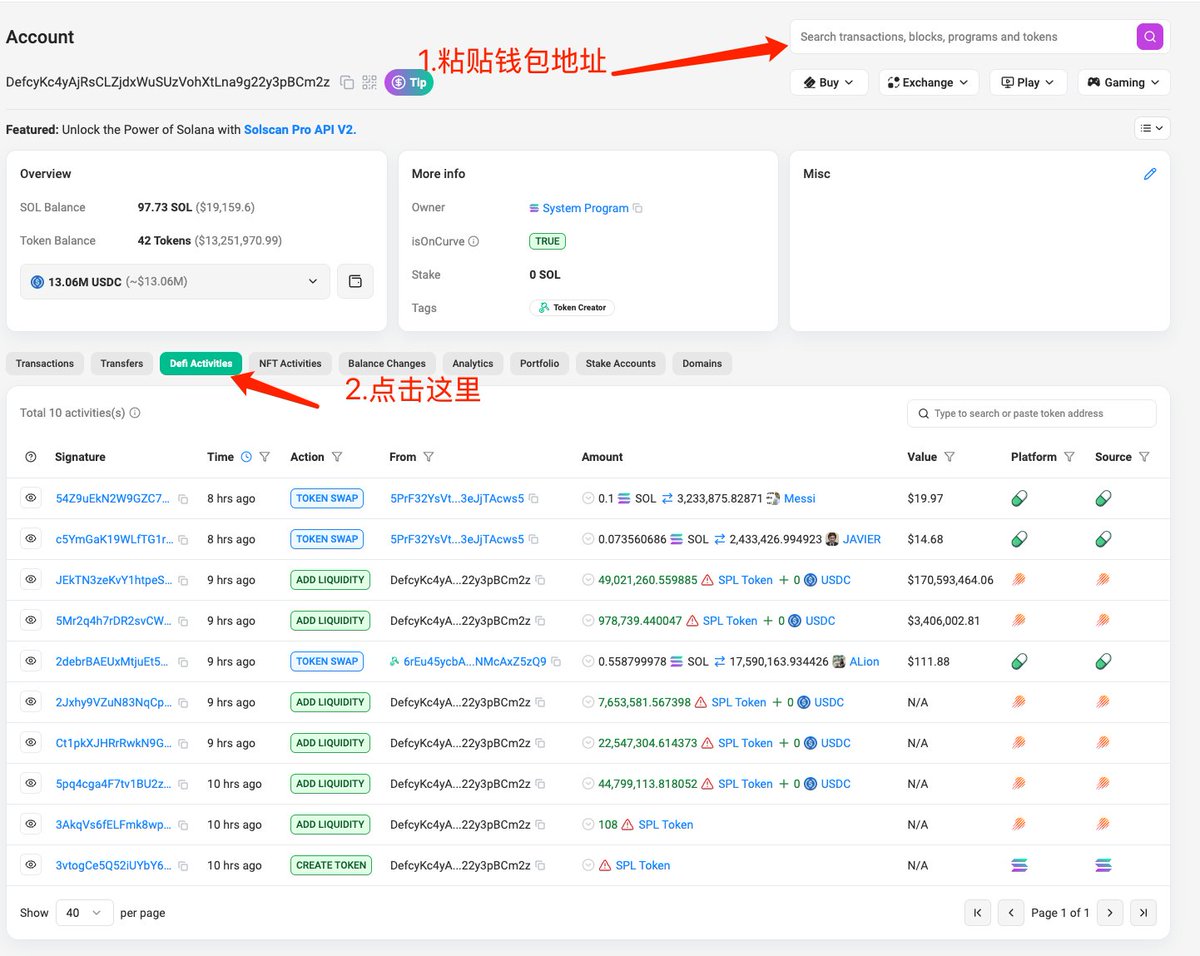Expand the 13.06M USDC token balance dropdown

[312, 281]
